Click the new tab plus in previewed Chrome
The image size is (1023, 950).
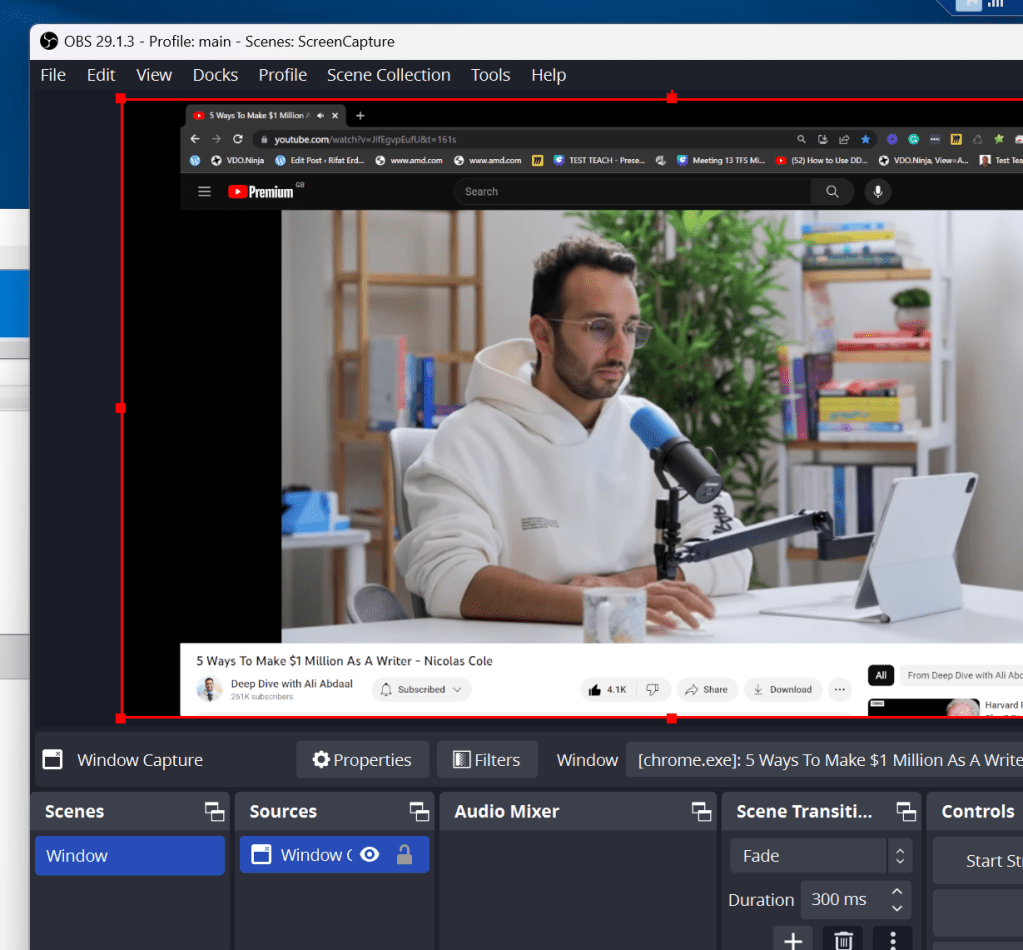pos(360,115)
